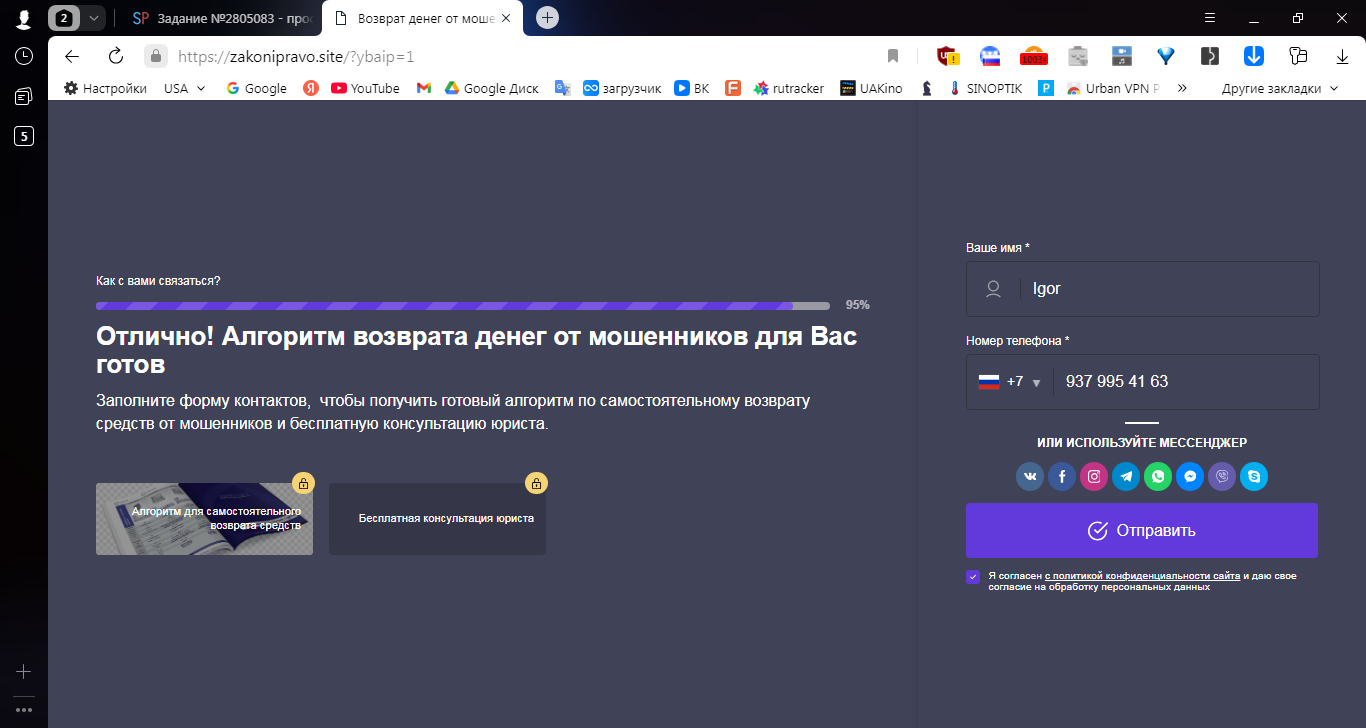Viewport: 1366px width, 728px height.
Task: Click Алгоритм для самостоятельного возврата средств card
Action: tap(204, 519)
